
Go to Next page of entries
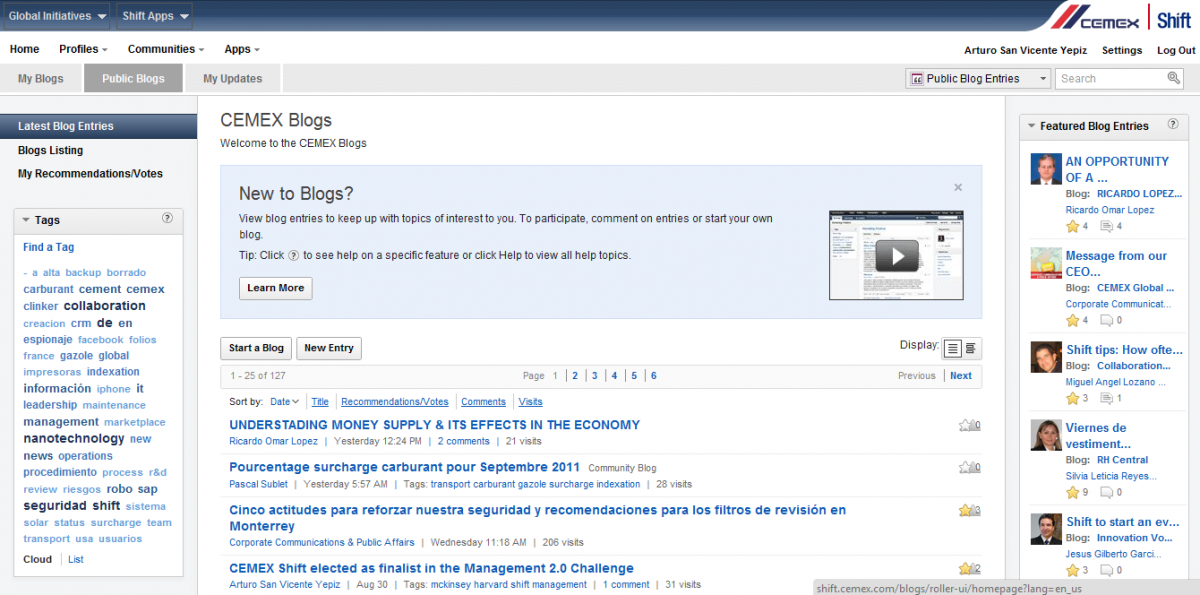(x=961, y=376)
